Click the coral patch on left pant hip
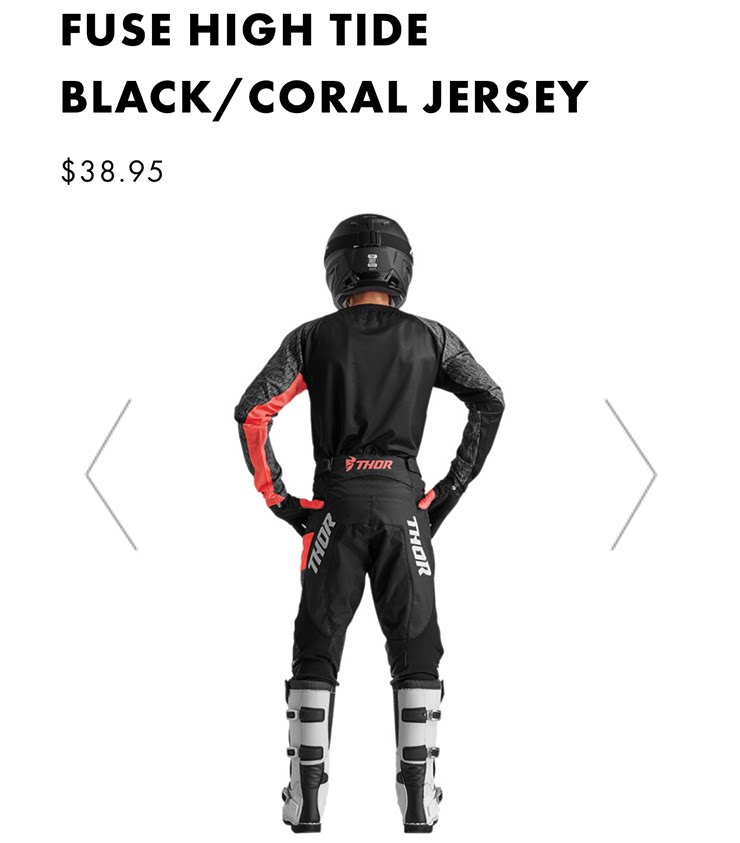Image resolution: width=740 pixels, height=843 pixels. [307, 551]
